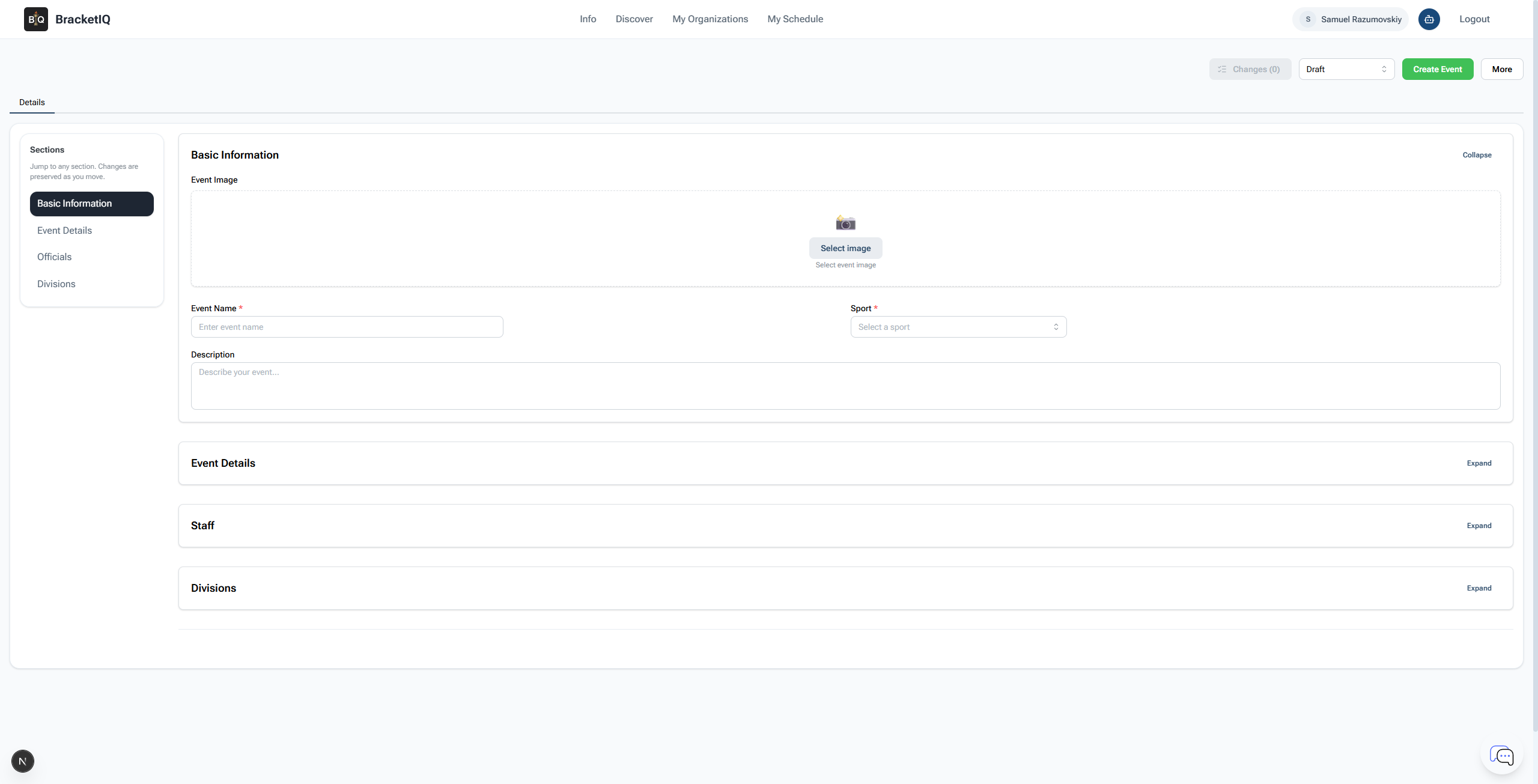This screenshot has width=1538, height=784.
Task: Open the chat support bubble icon
Action: tap(1501, 756)
